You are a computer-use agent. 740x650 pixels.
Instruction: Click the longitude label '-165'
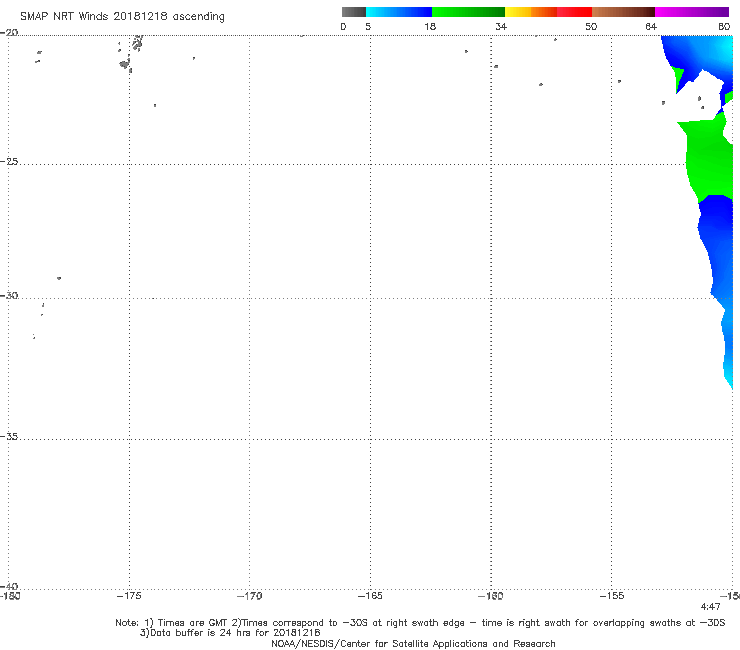pos(370,596)
